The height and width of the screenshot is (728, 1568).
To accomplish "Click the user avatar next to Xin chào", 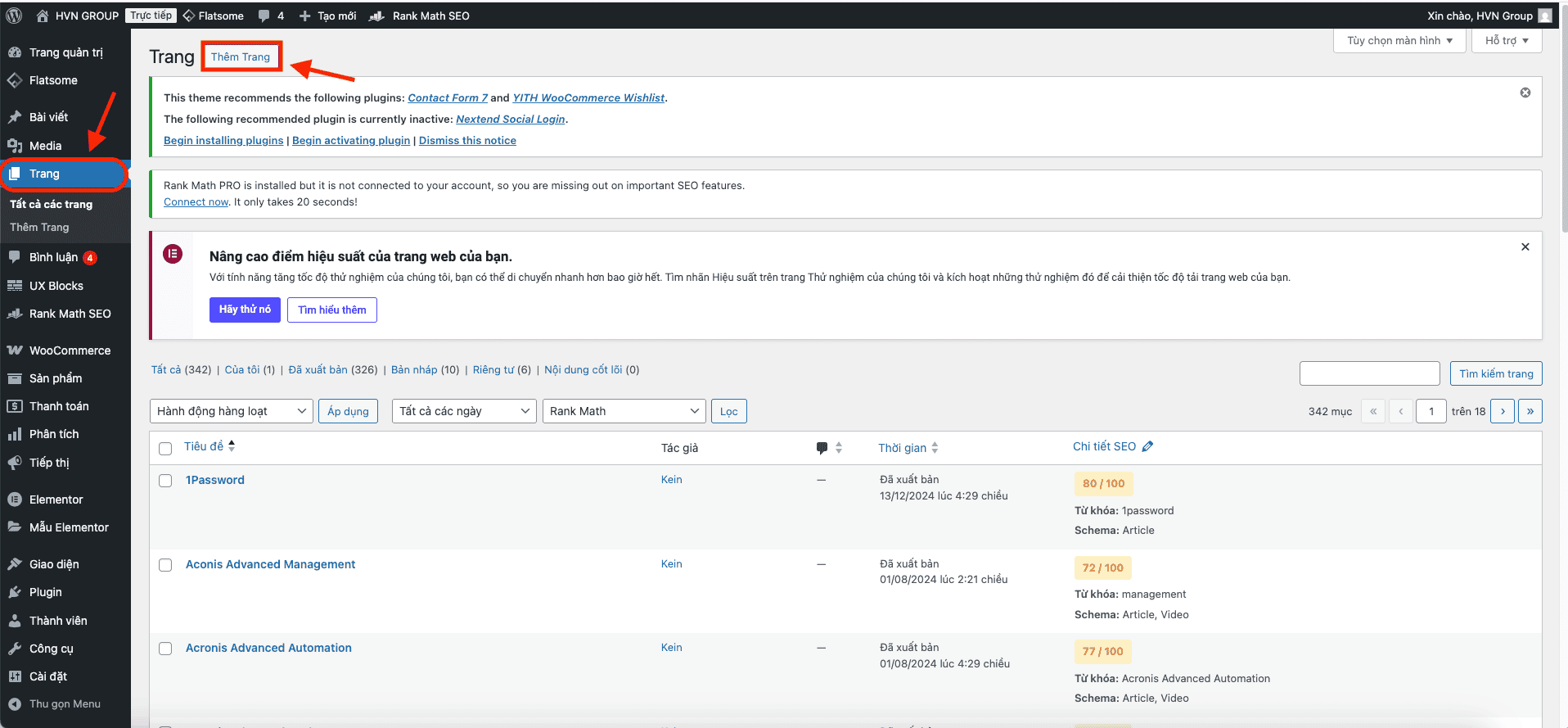I will pyautogui.click(x=1545, y=16).
